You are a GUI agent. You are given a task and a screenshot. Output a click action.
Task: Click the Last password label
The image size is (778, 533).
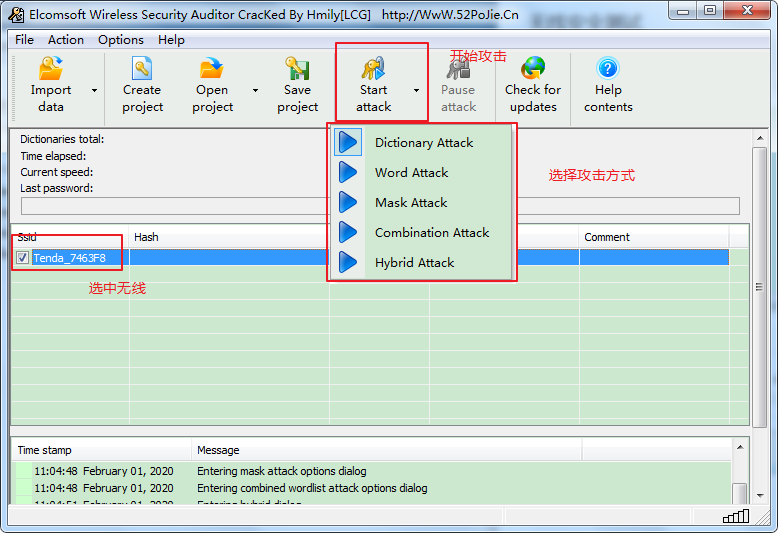point(57,188)
